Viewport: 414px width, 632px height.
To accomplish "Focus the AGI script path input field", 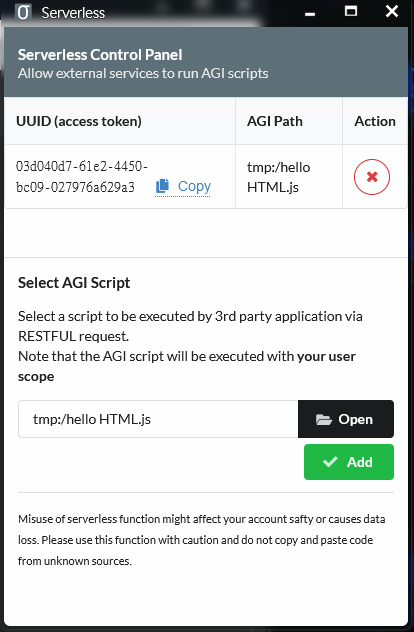I will (x=158, y=419).
